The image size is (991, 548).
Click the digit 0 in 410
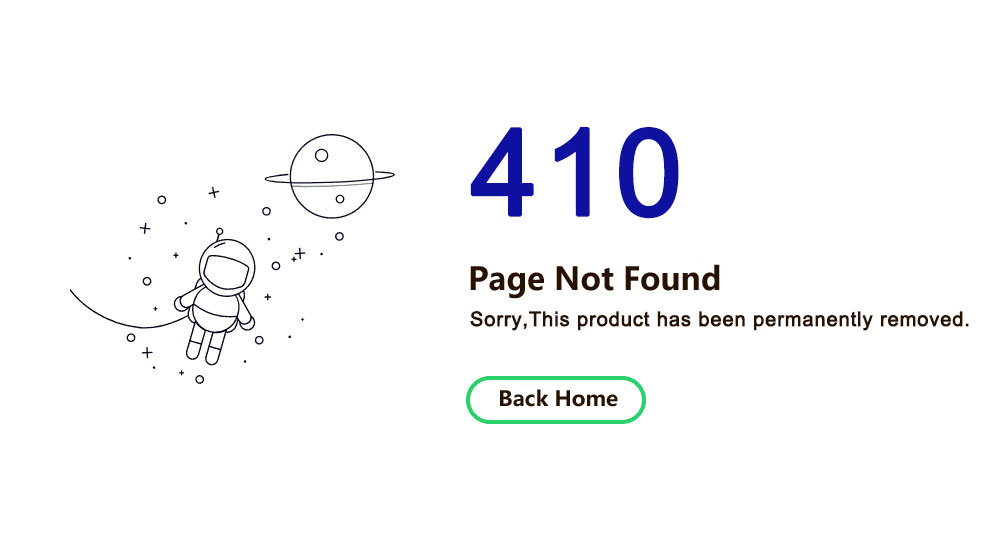[x=649, y=171]
